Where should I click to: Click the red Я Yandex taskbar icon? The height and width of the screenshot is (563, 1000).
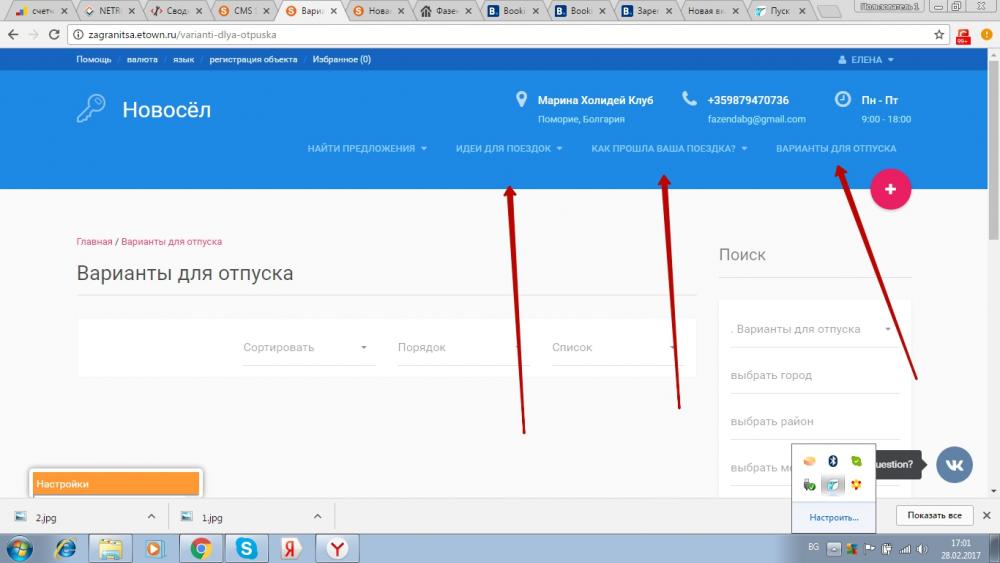pyautogui.click(x=291, y=548)
